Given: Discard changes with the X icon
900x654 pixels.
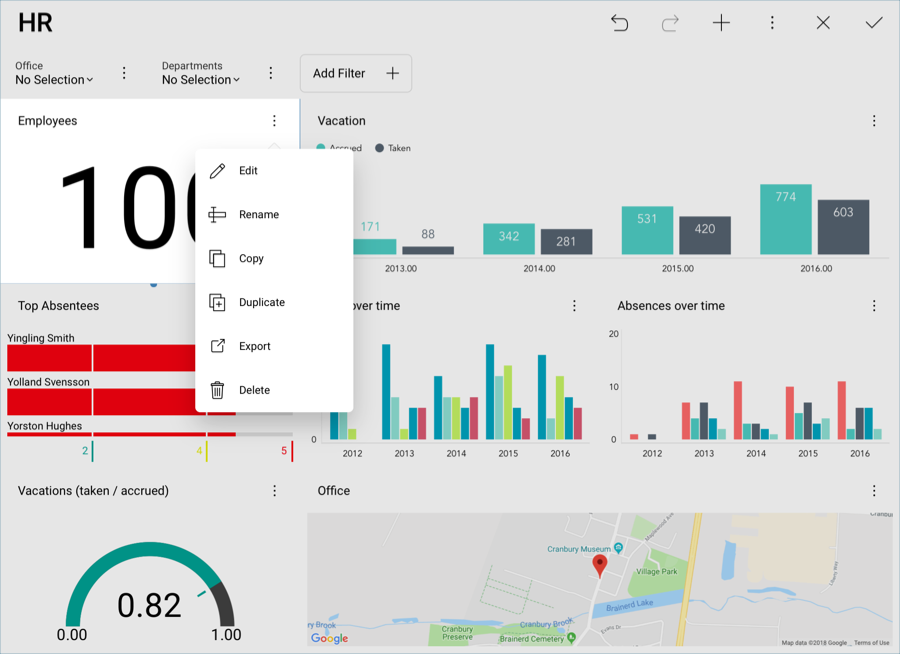Looking at the screenshot, I should [x=823, y=23].
